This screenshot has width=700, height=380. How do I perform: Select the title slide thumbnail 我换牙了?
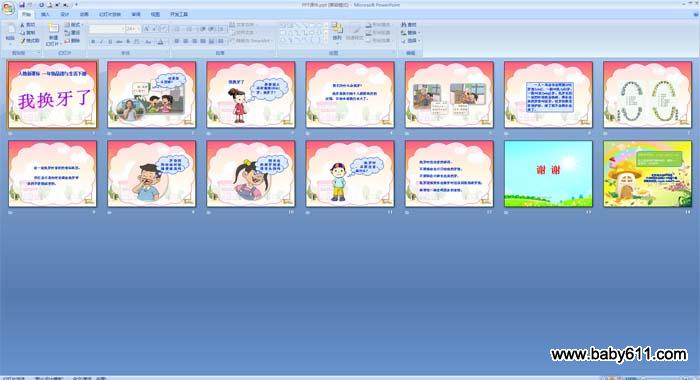click(52, 95)
